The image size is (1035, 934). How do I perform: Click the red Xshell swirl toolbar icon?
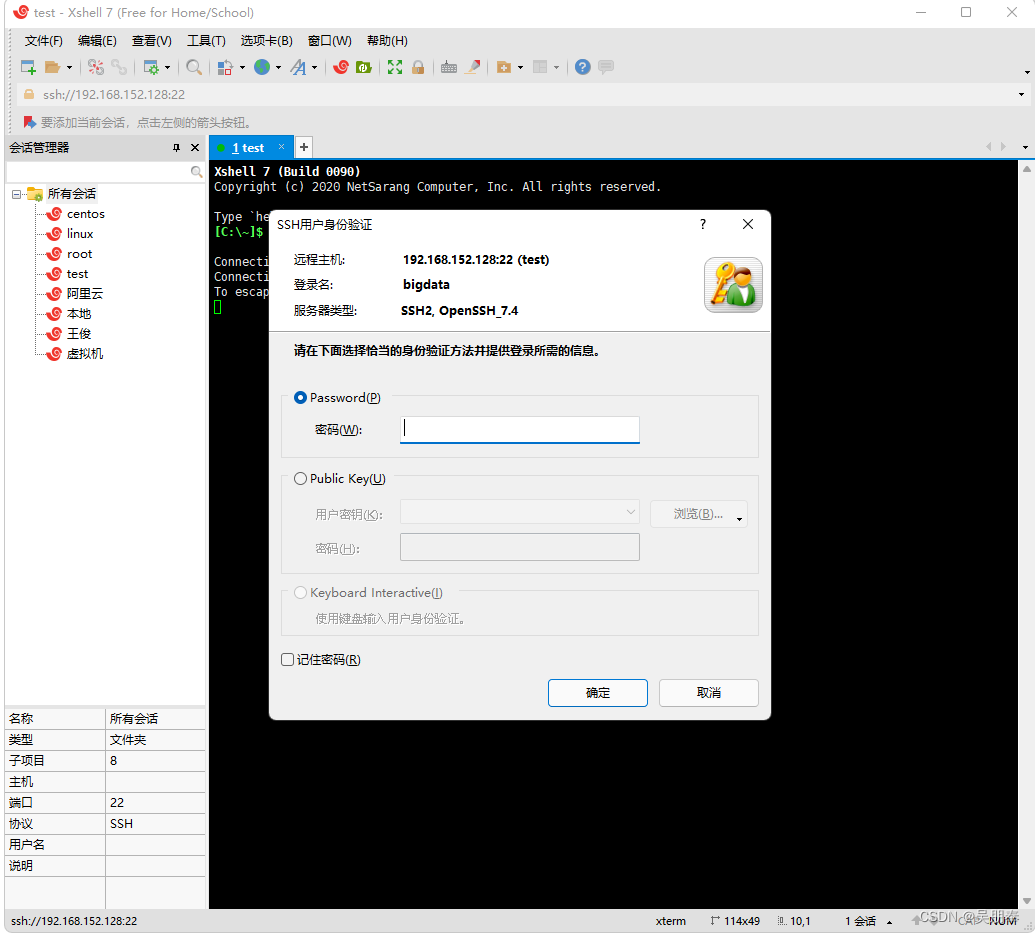coord(341,67)
